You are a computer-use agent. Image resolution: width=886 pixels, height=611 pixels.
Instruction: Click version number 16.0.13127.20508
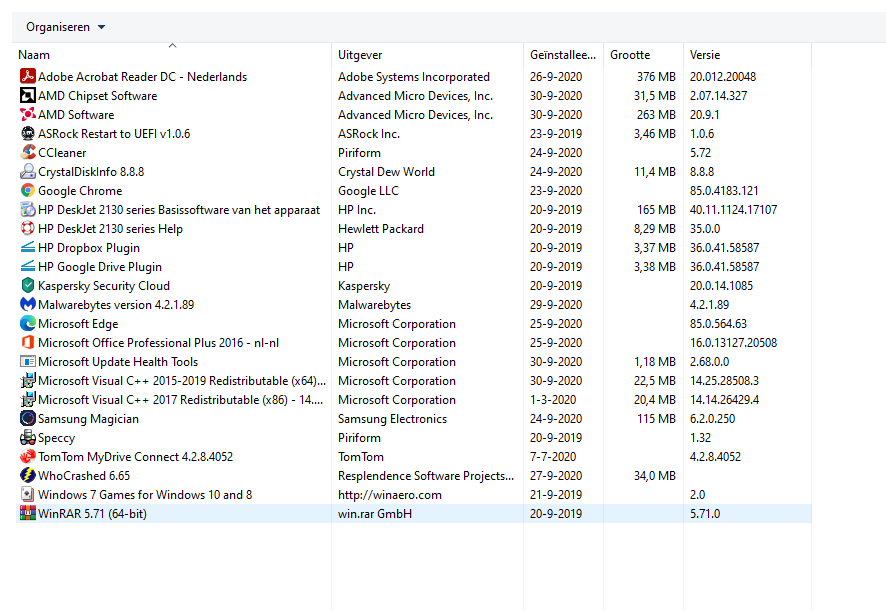733,343
